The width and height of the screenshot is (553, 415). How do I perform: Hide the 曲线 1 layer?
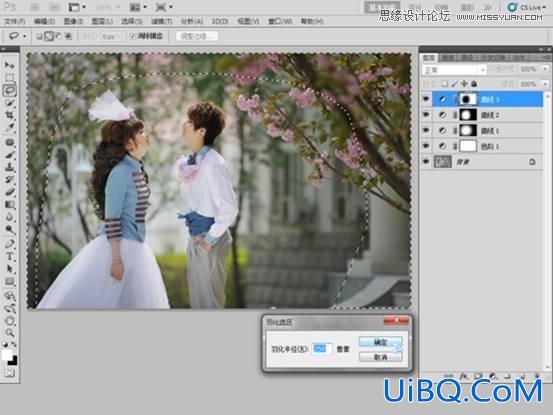(x=426, y=130)
